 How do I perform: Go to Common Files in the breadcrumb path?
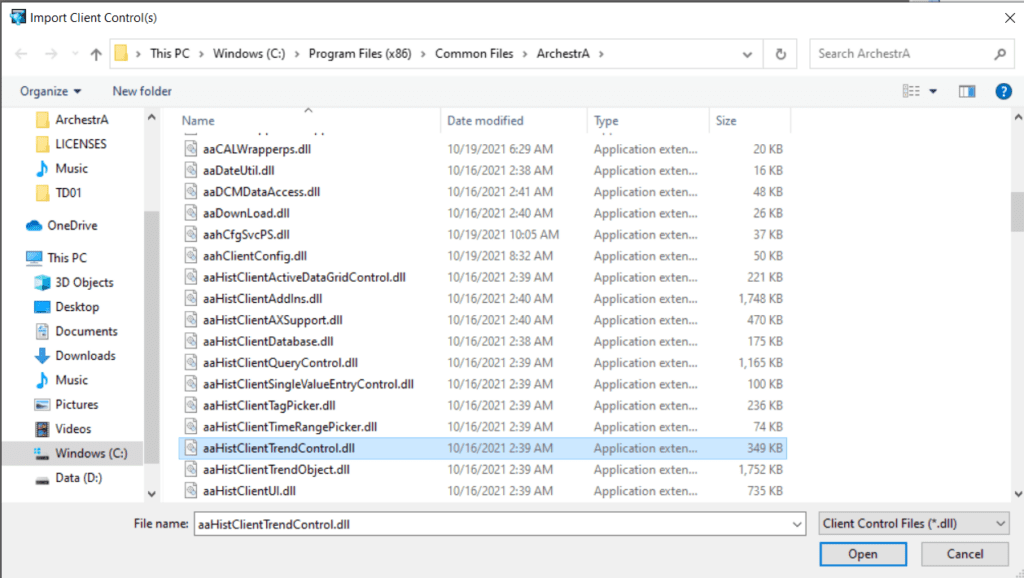click(x=474, y=53)
